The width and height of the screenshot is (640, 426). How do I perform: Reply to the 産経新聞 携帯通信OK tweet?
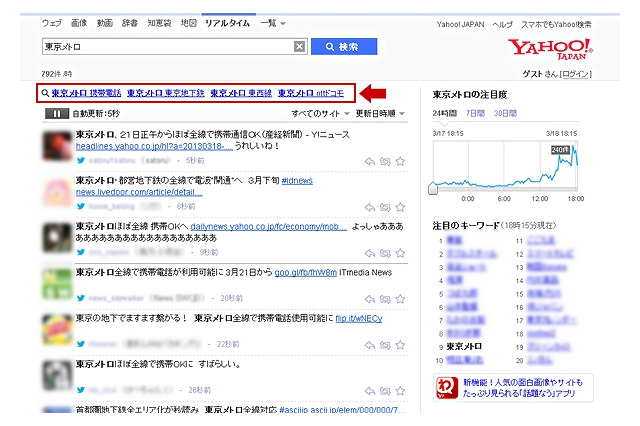click(x=370, y=161)
